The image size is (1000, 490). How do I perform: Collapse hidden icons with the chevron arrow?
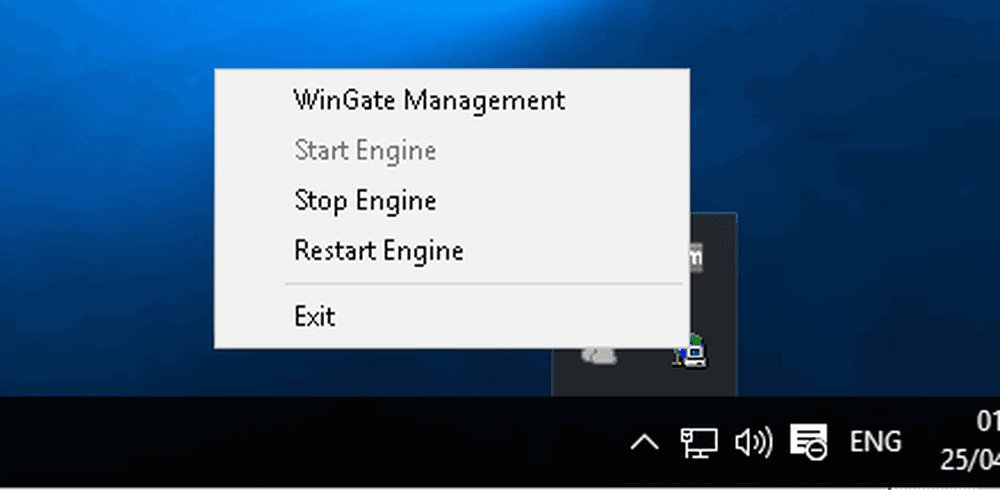(644, 442)
